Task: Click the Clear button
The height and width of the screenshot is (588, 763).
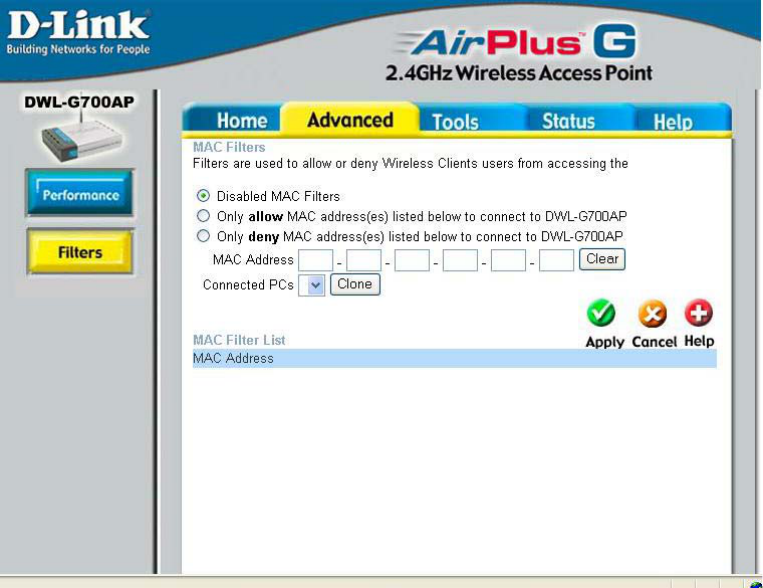Action: tap(602, 259)
